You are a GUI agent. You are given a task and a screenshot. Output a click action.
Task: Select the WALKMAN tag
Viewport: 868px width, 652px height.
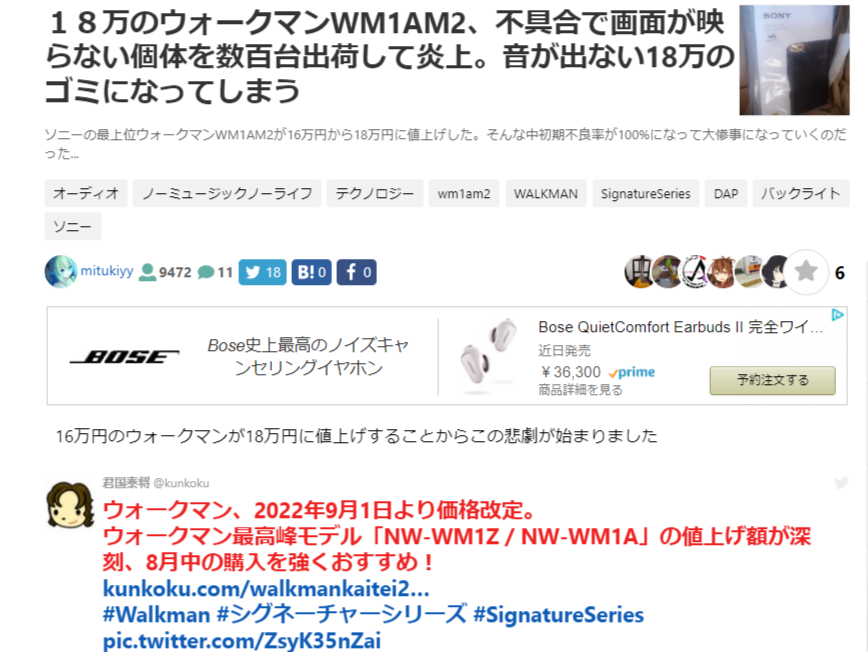tap(546, 193)
